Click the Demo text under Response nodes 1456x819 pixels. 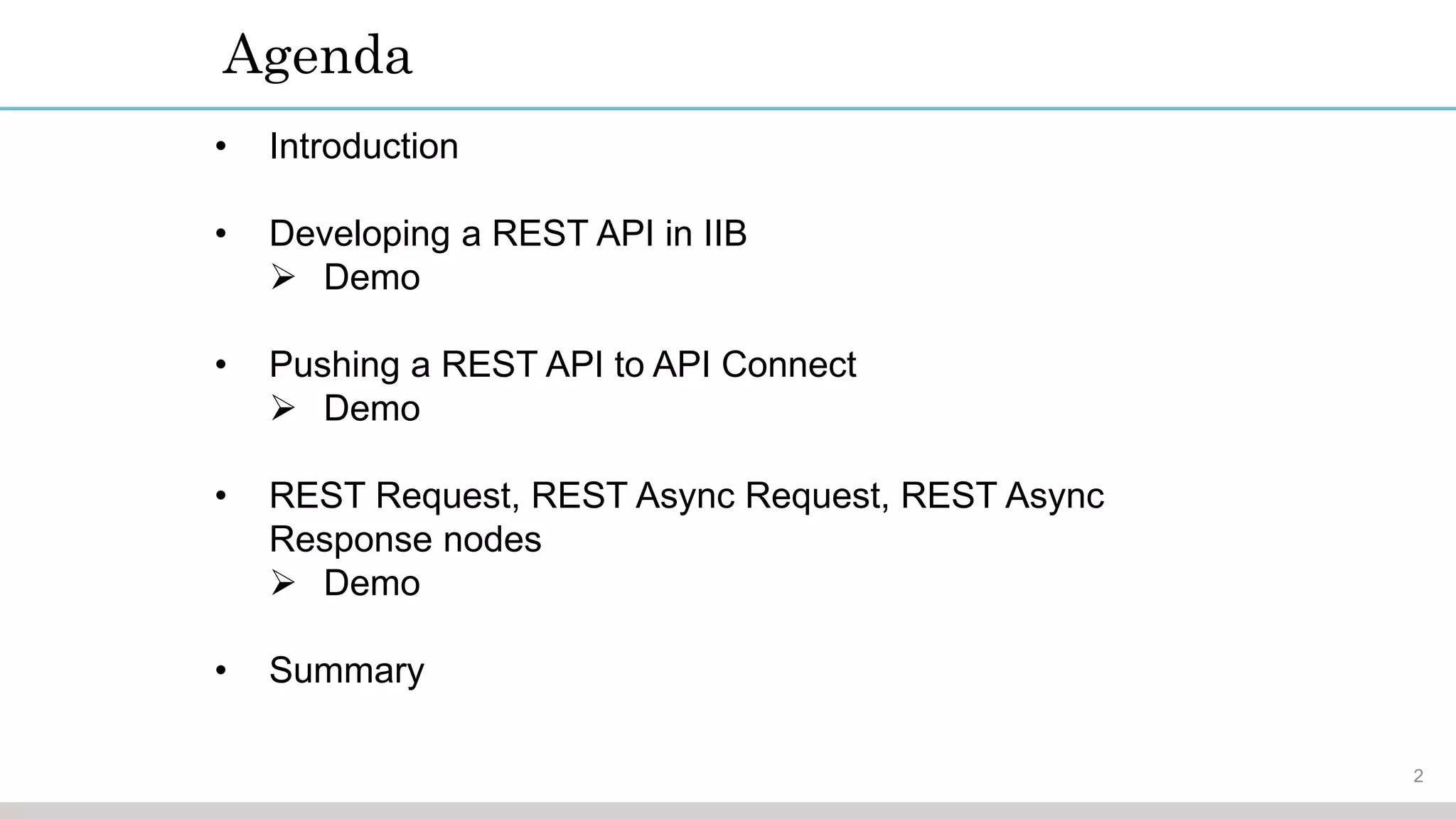372,583
